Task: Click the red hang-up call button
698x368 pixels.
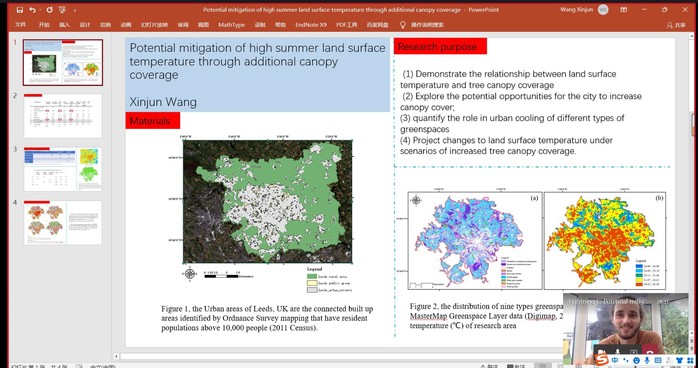Action: 650,350
